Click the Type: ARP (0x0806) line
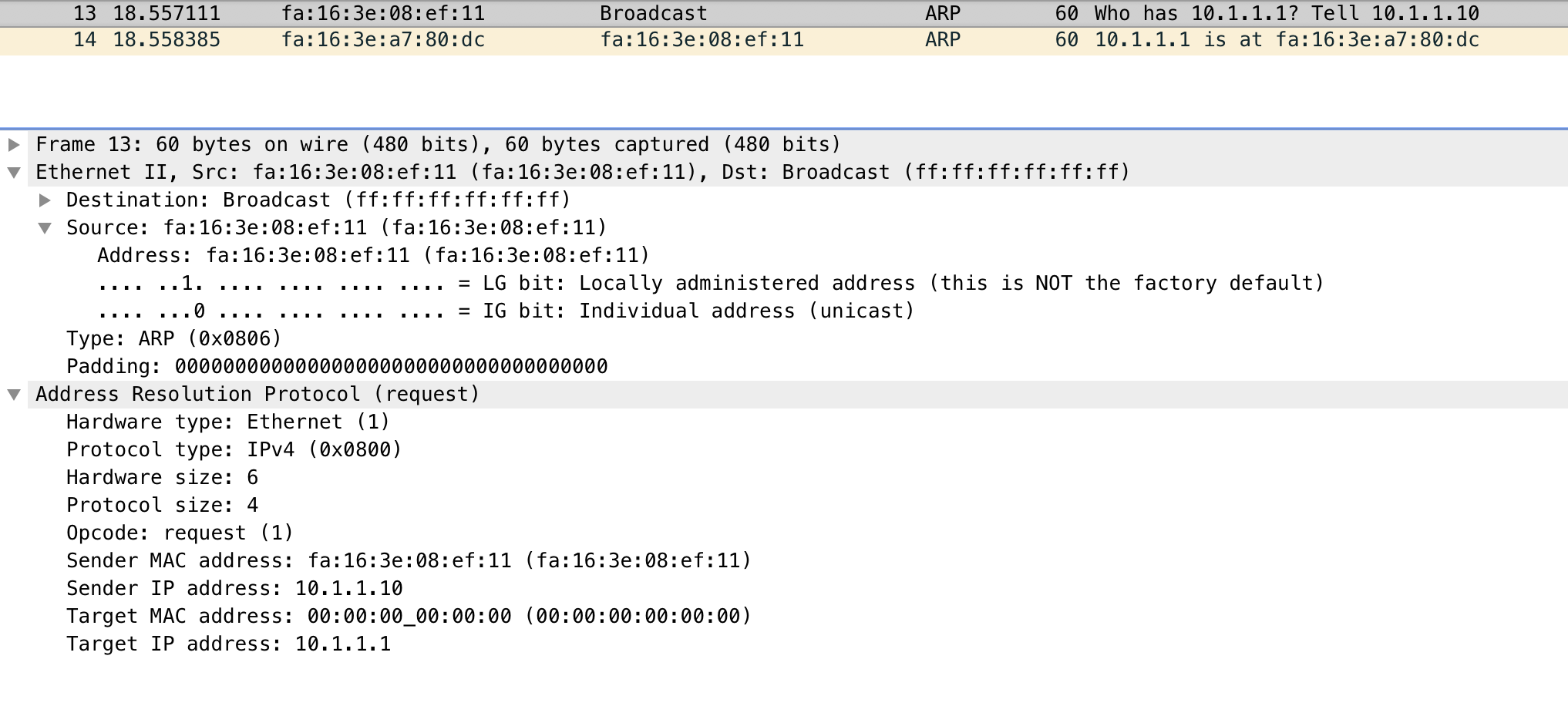1568x723 pixels. [174, 339]
